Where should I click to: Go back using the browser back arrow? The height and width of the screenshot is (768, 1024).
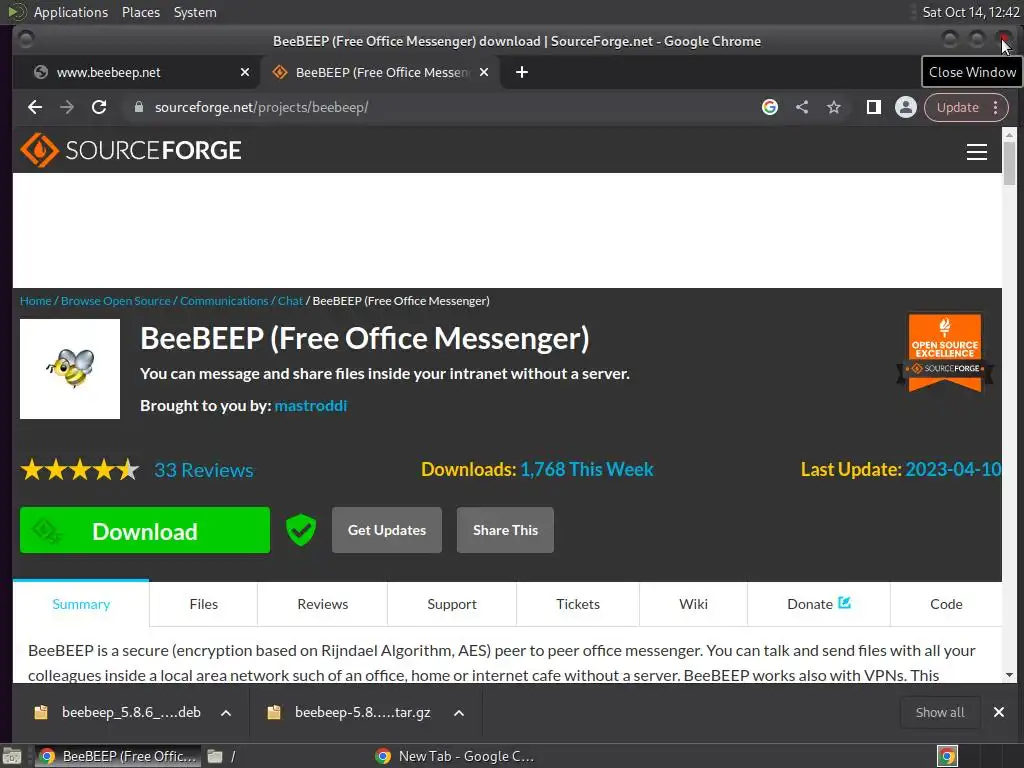(x=35, y=107)
